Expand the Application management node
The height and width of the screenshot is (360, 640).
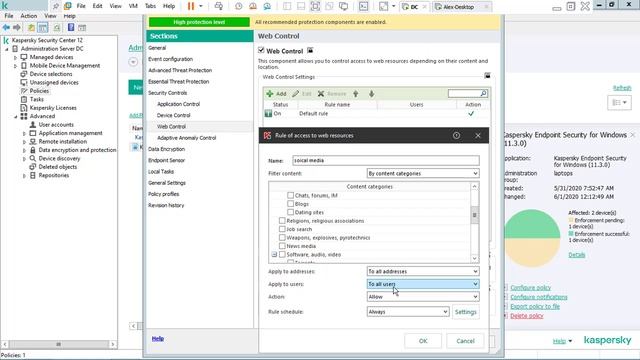[24, 133]
